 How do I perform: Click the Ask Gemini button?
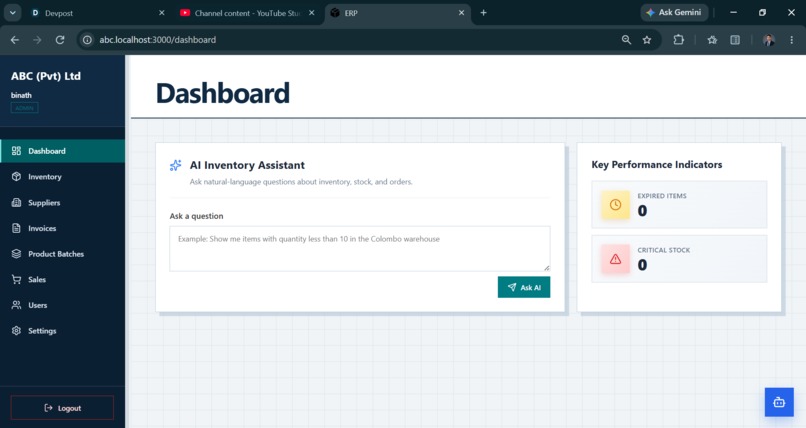[674, 12]
